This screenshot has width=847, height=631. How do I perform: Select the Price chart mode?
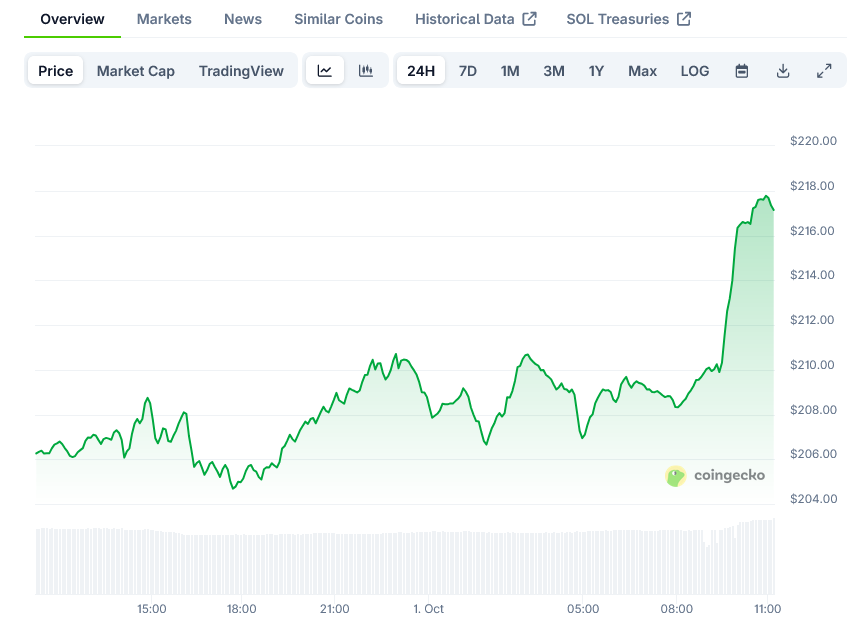click(56, 71)
